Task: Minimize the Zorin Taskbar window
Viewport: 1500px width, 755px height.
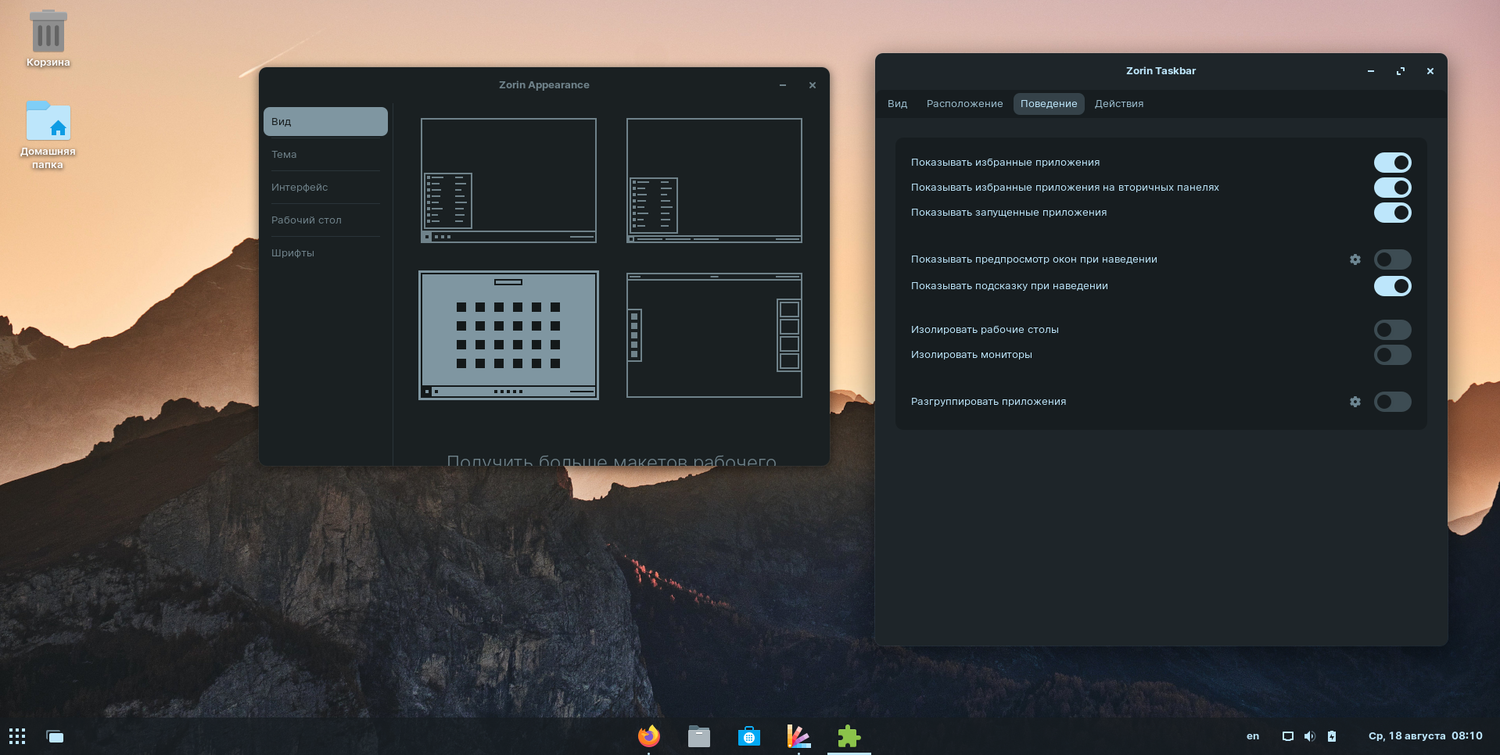Action: pyautogui.click(x=1371, y=71)
